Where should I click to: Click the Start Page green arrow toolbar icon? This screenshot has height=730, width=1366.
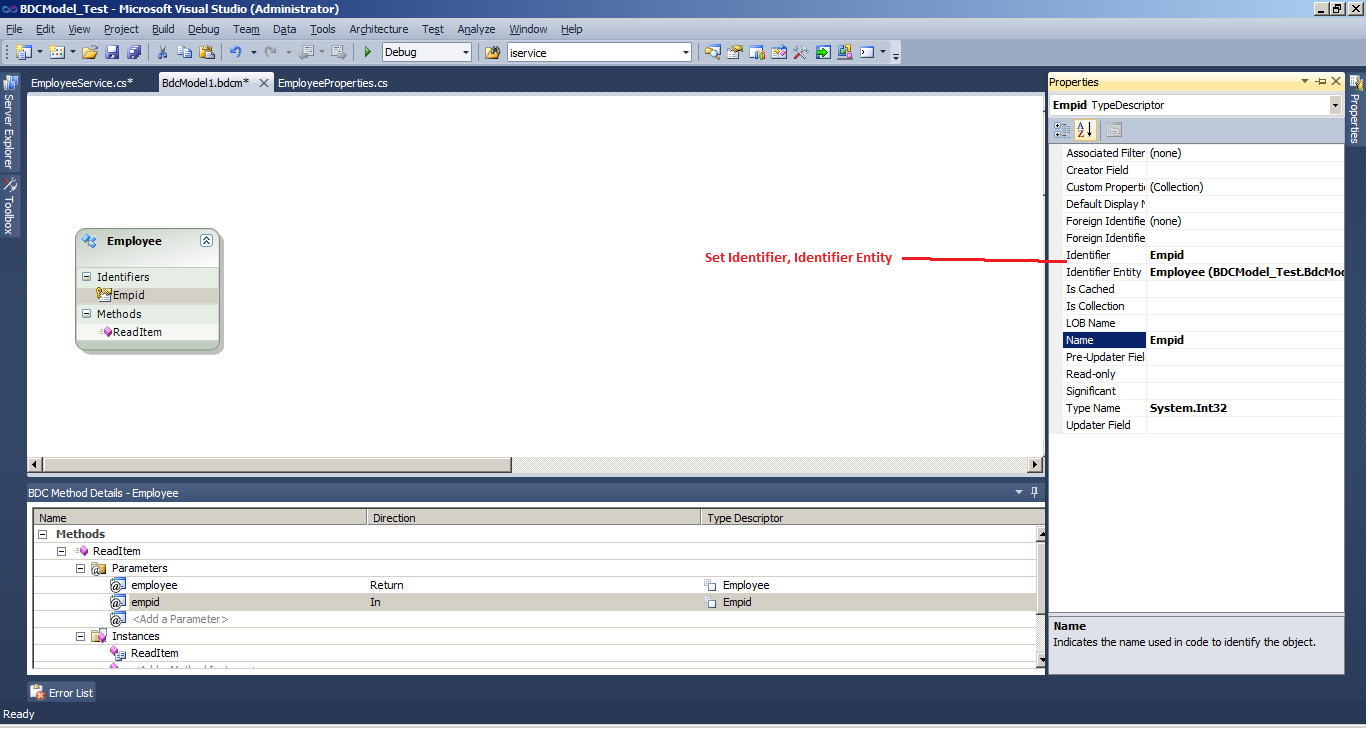pos(823,52)
